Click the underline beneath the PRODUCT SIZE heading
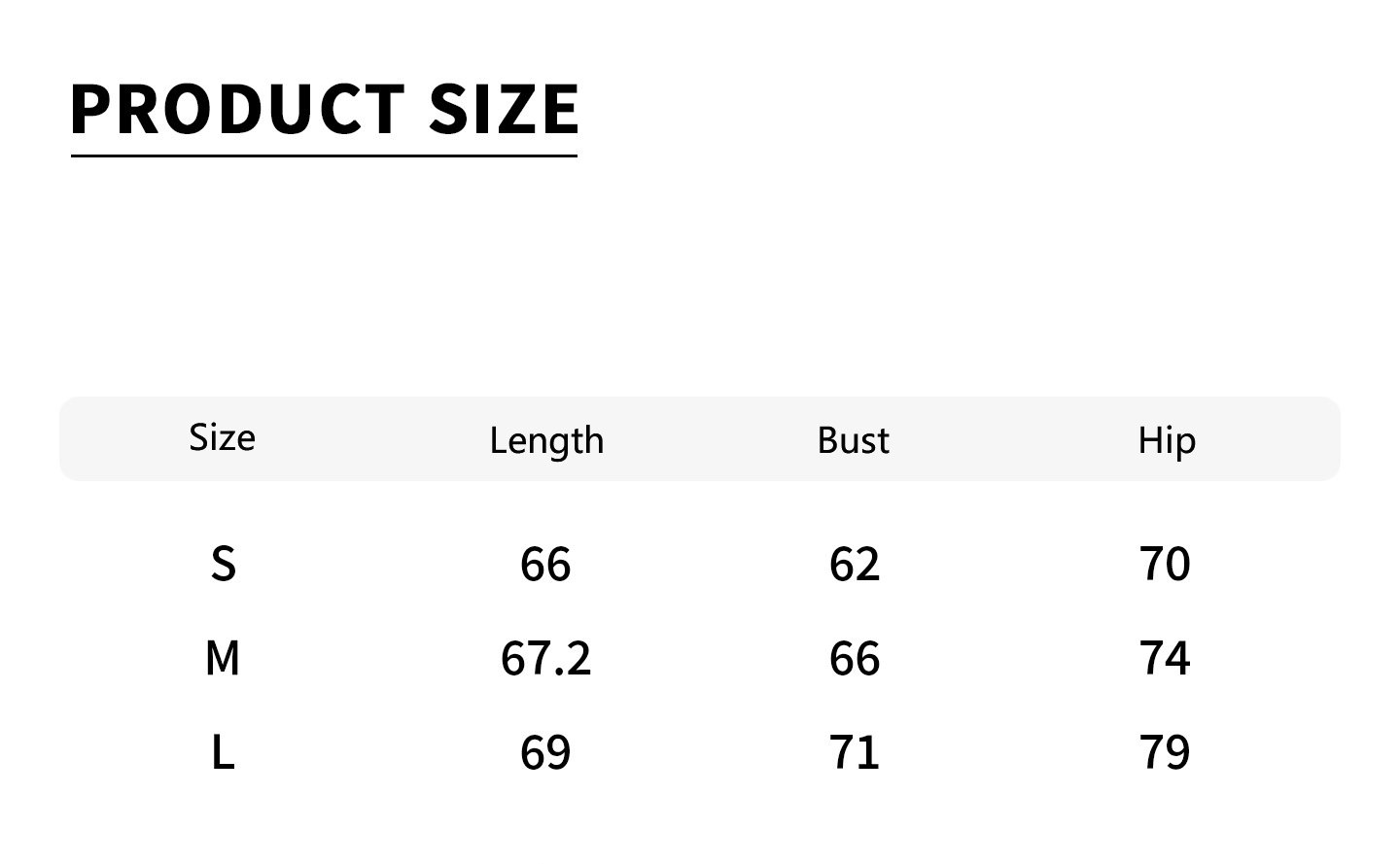Viewport: 1400px width, 864px height. pos(324,156)
